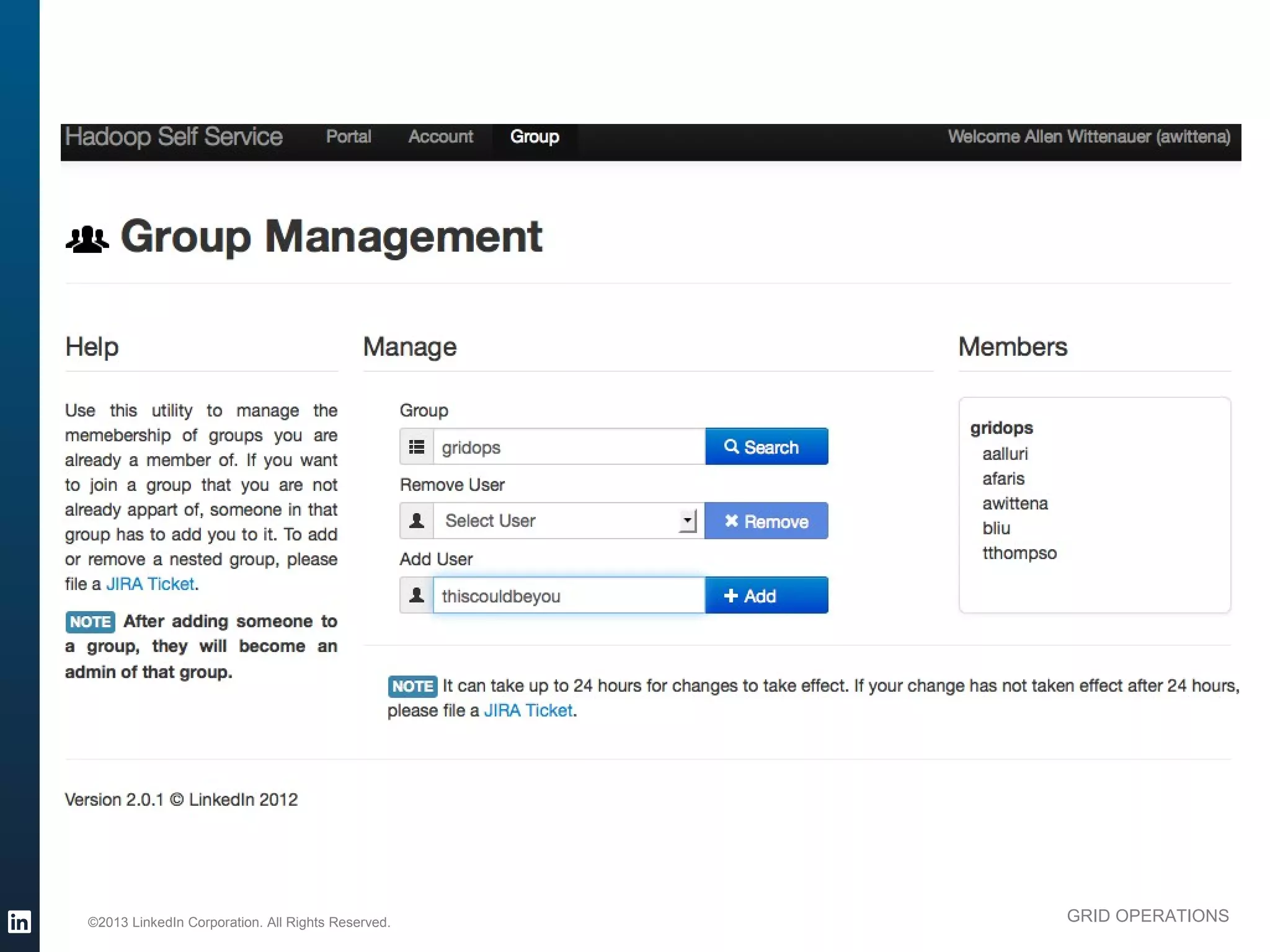Viewport: 1270px width, 952px height.
Task: Open the Portal tab
Action: pos(349,136)
